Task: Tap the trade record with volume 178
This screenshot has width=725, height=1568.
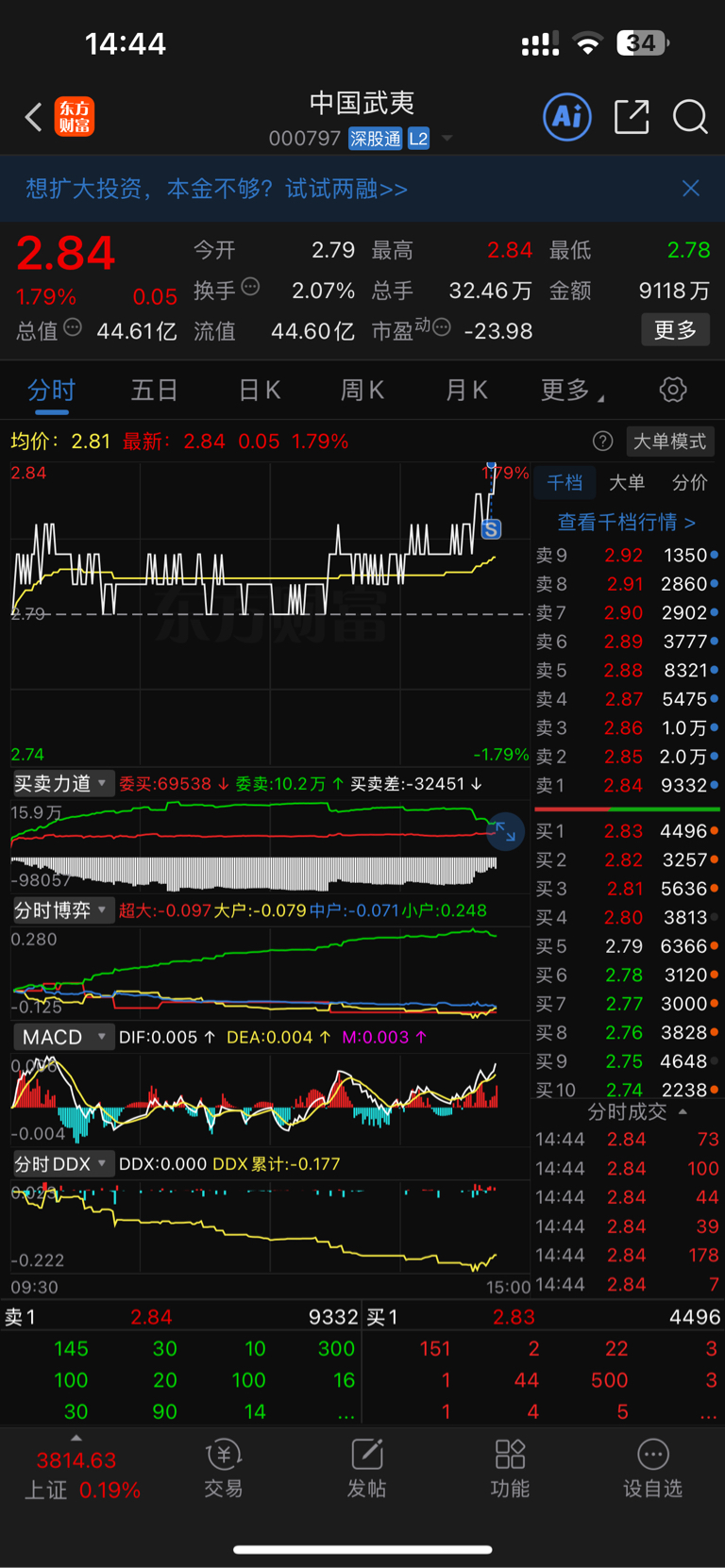Action: click(627, 1256)
